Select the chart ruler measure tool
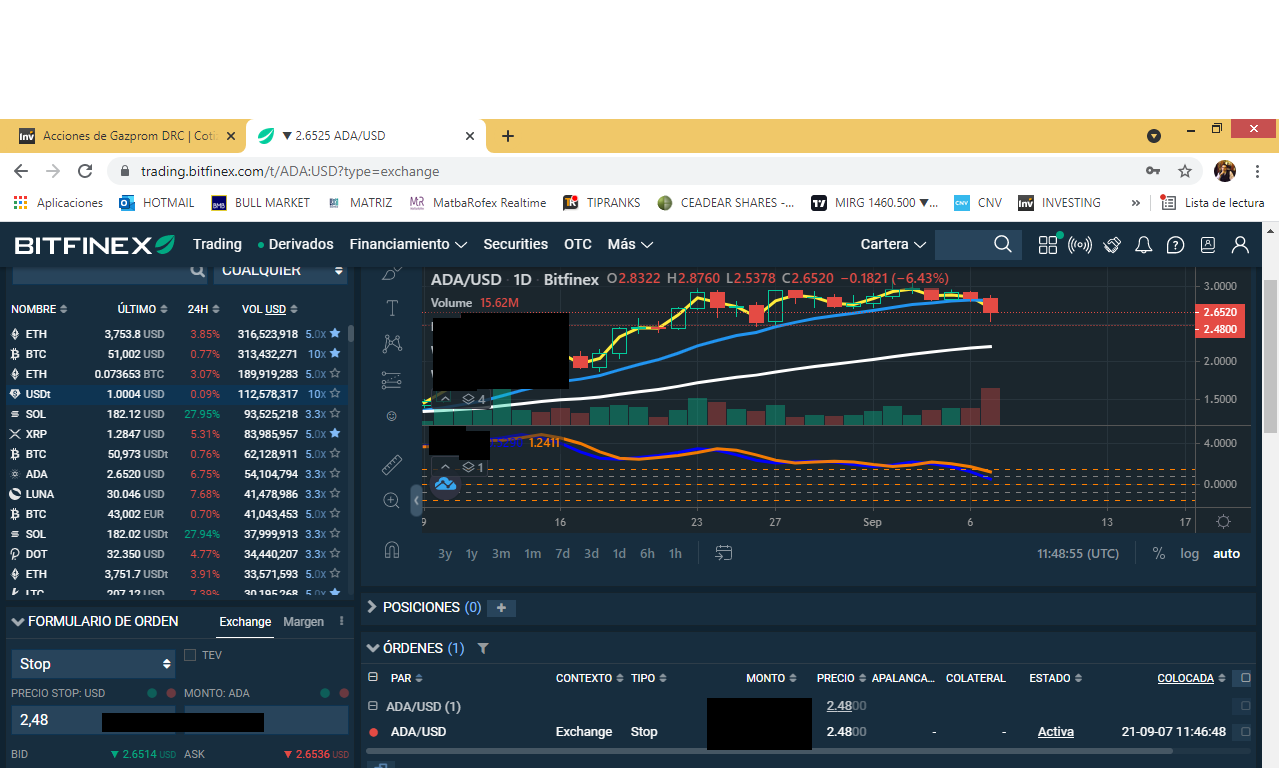 (392, 465)
